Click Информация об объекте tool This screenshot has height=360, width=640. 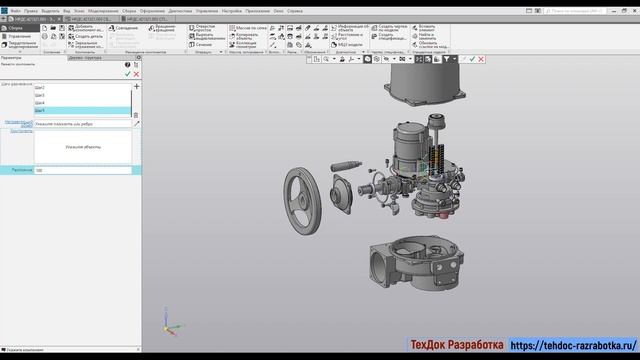[x=349, y=28]
